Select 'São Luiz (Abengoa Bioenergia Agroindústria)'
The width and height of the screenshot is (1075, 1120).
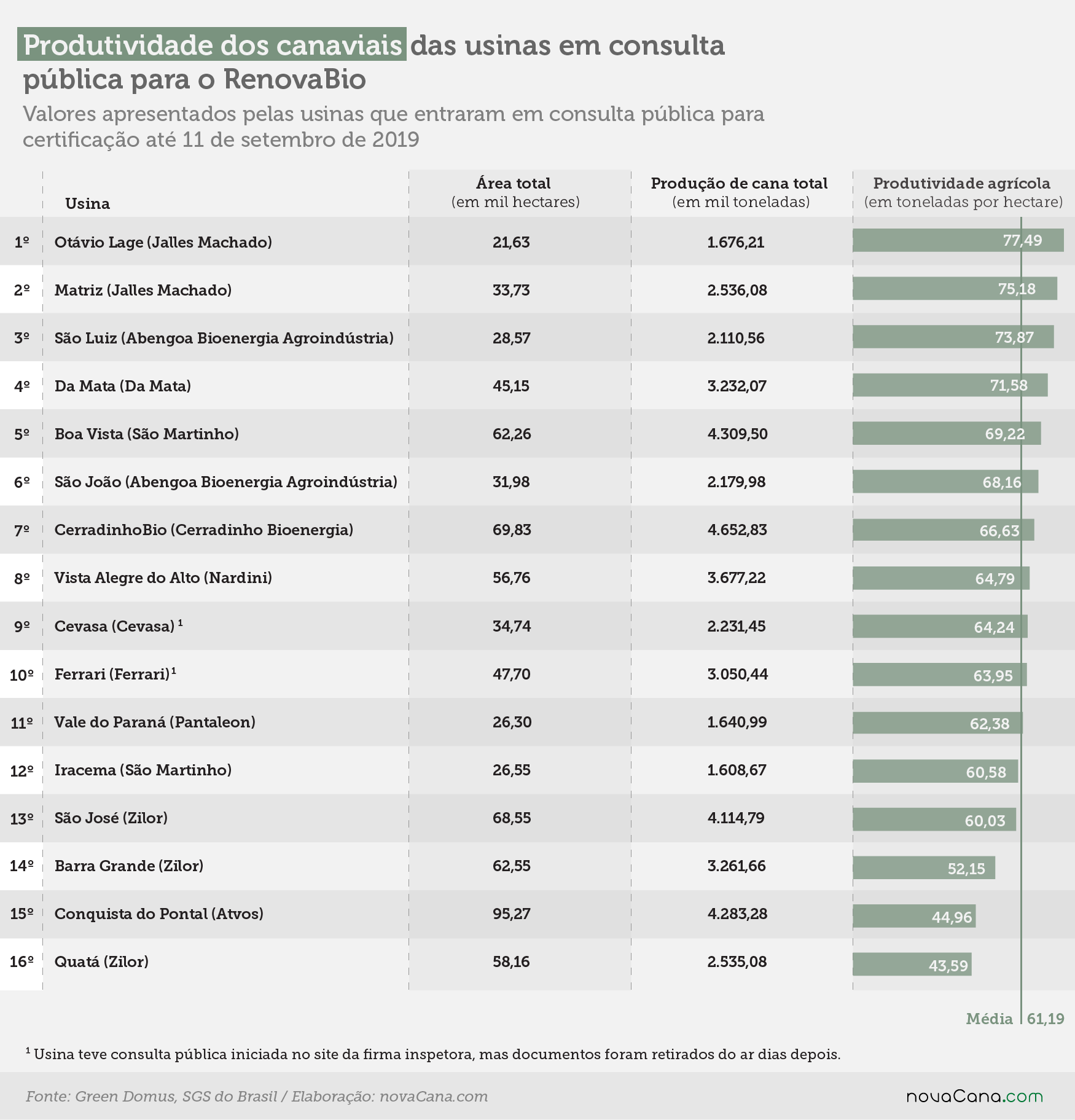[x=224, y=338]
